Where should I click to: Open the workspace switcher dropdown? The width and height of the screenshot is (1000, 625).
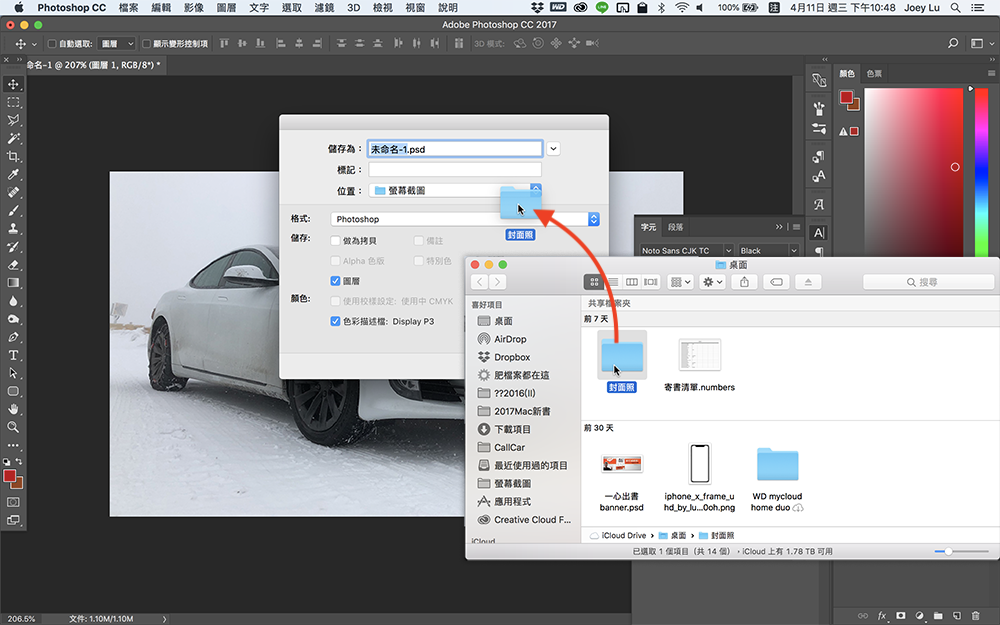point(982,43)
